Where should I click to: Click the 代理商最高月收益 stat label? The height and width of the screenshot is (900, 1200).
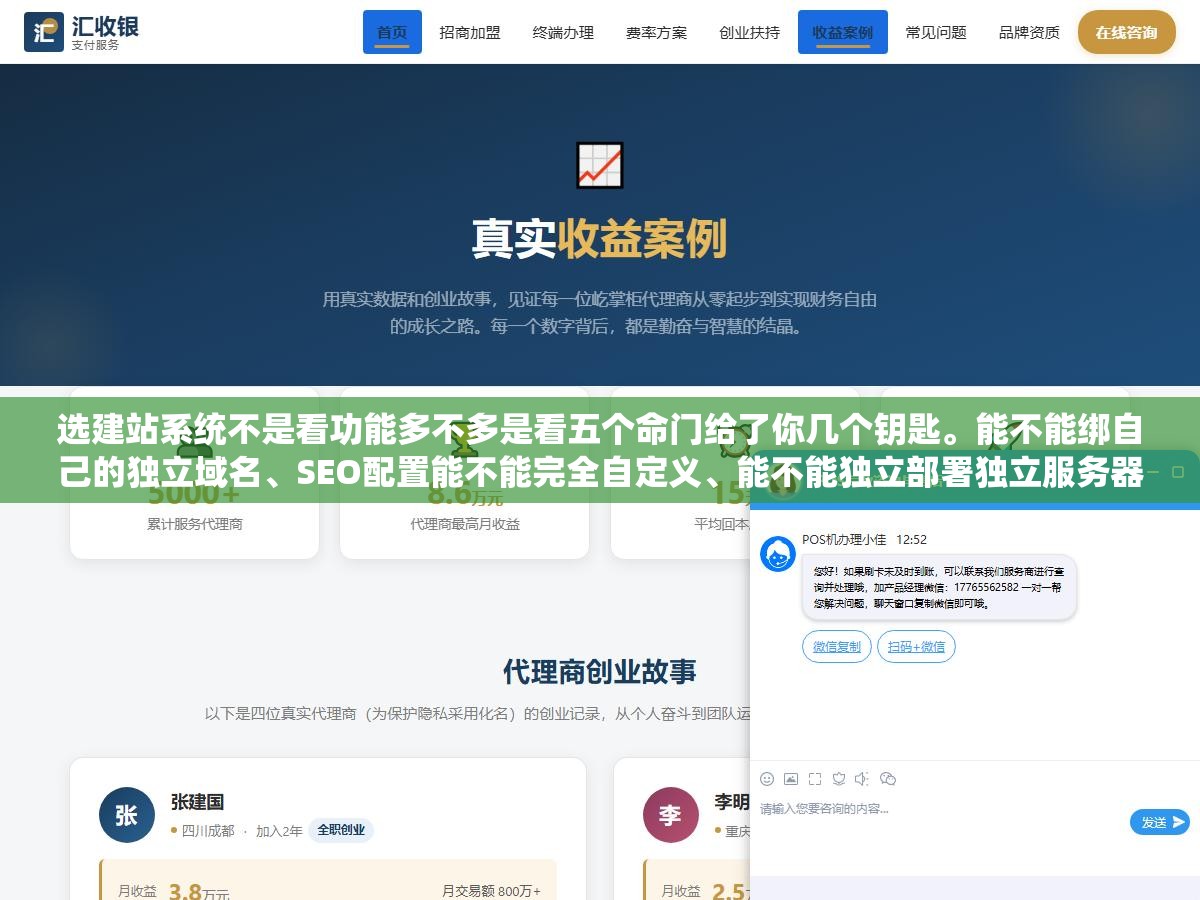click(465, 524)
